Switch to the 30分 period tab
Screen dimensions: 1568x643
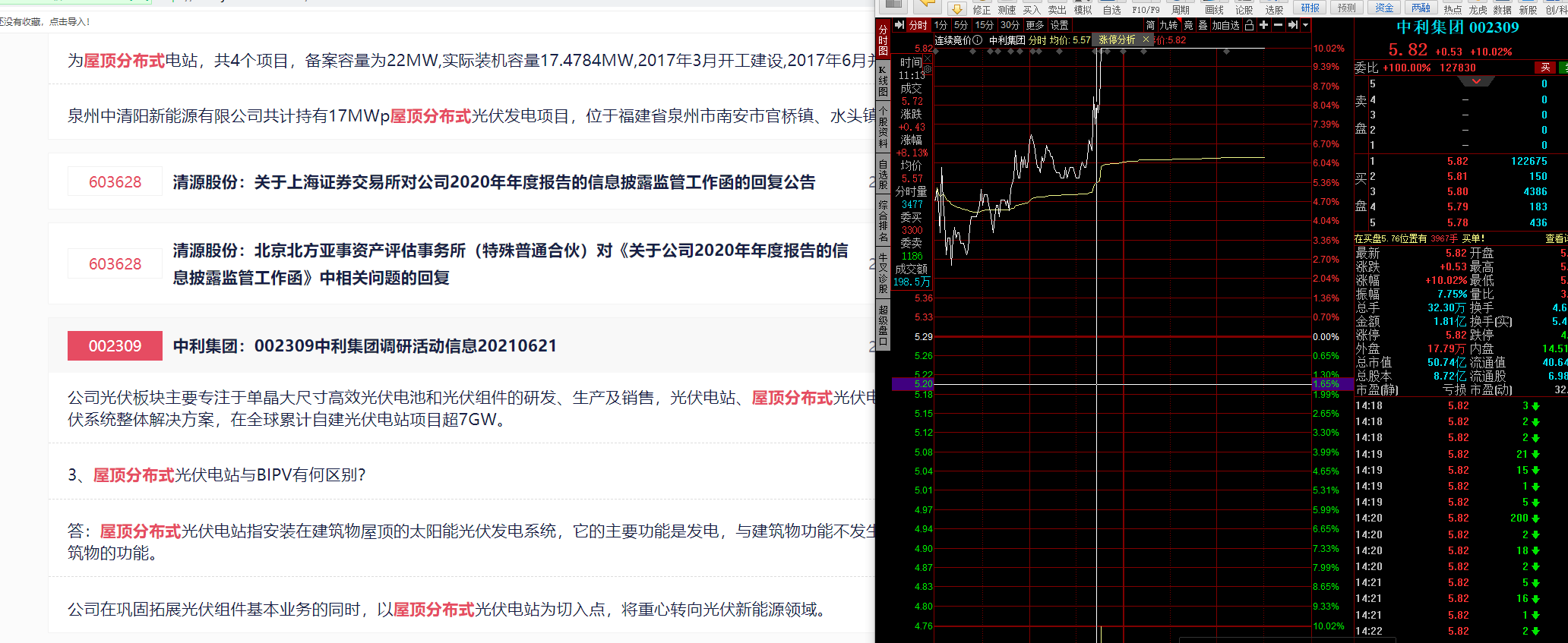click(1010, 25)
